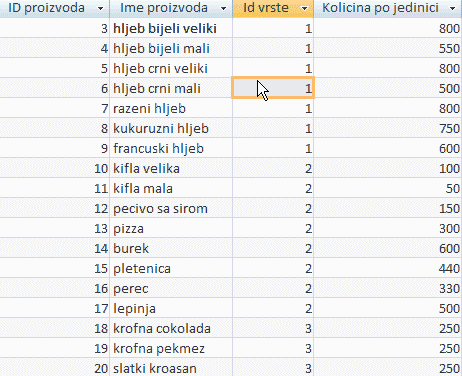This screenshot has width=462, height=376.
Task: Click the quantity cell 50 for kifla mala
Action: tap(388, 188)
